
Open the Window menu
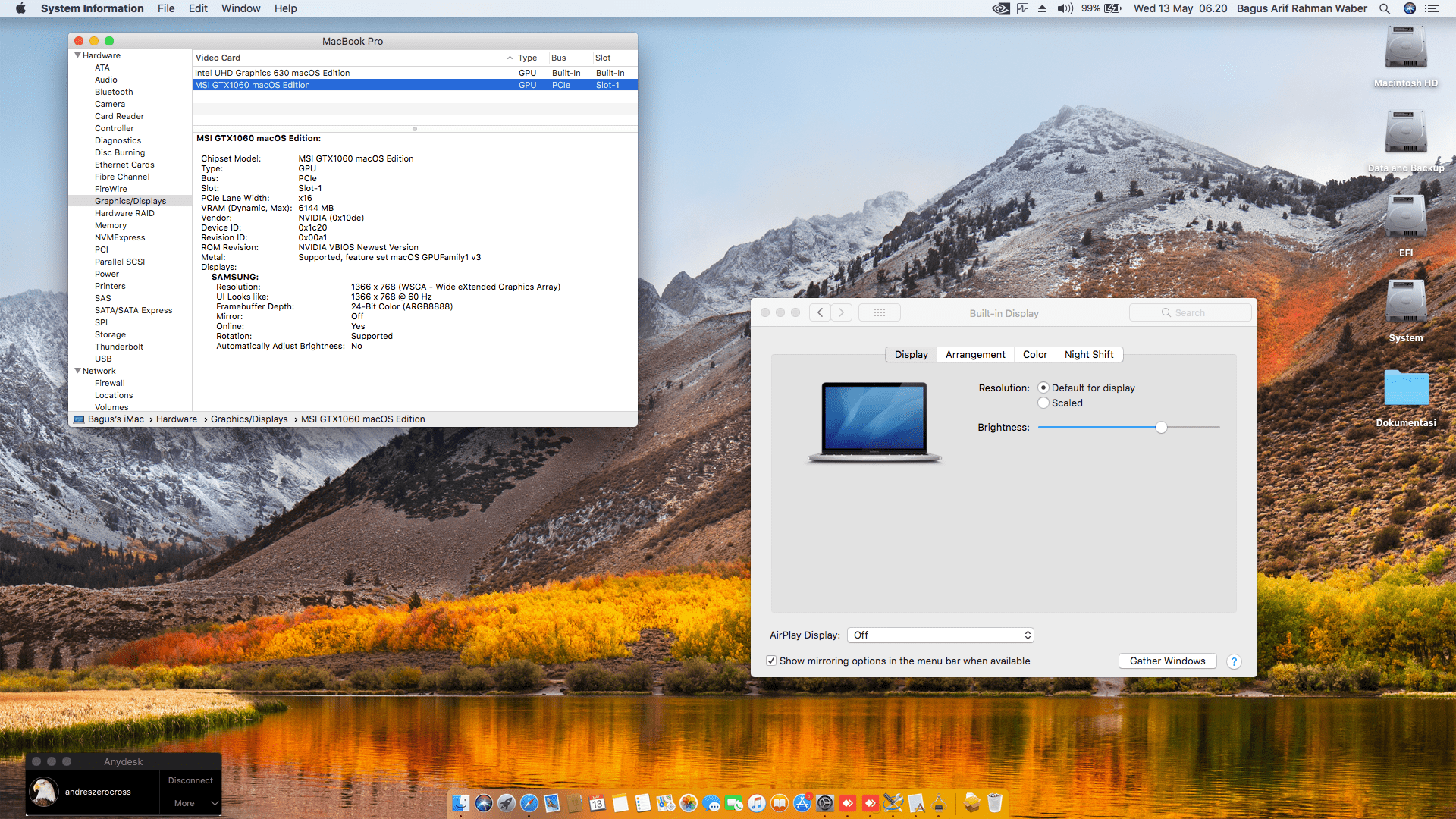[x=240, y=8]
